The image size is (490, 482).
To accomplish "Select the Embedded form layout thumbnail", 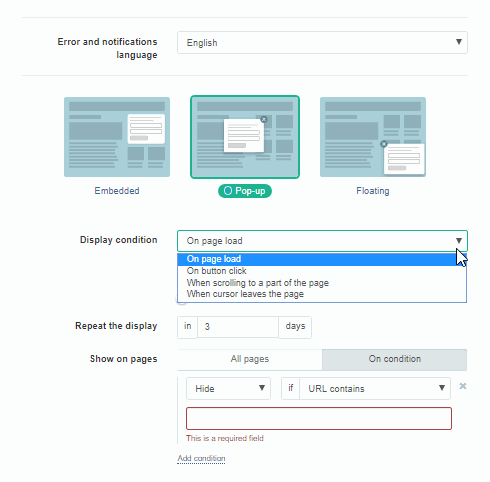I will tap(117, 137).
